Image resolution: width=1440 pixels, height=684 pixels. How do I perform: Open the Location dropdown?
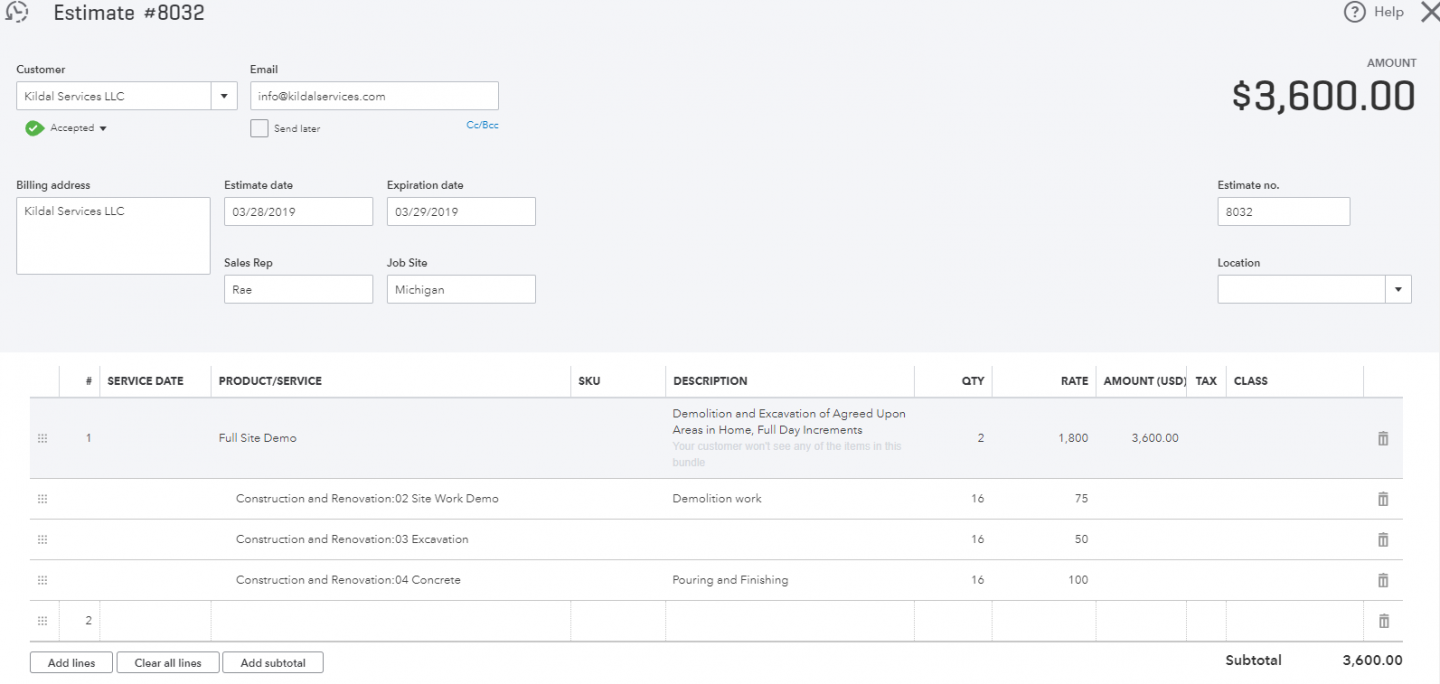pos(1397,290)
